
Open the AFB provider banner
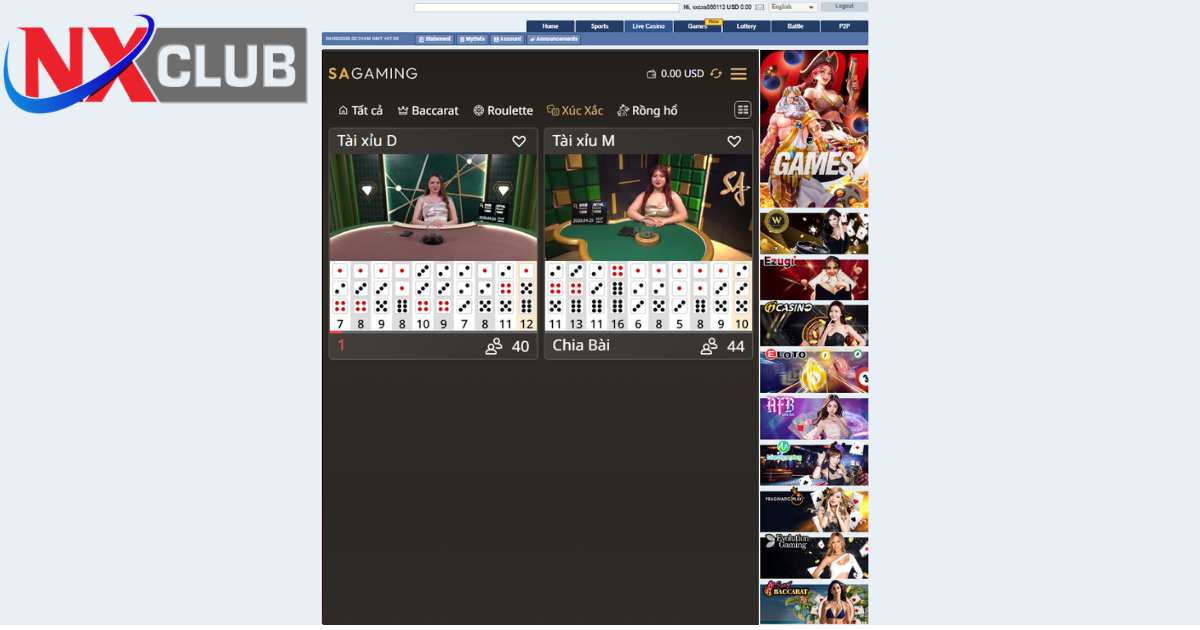[x=814, y=418]
